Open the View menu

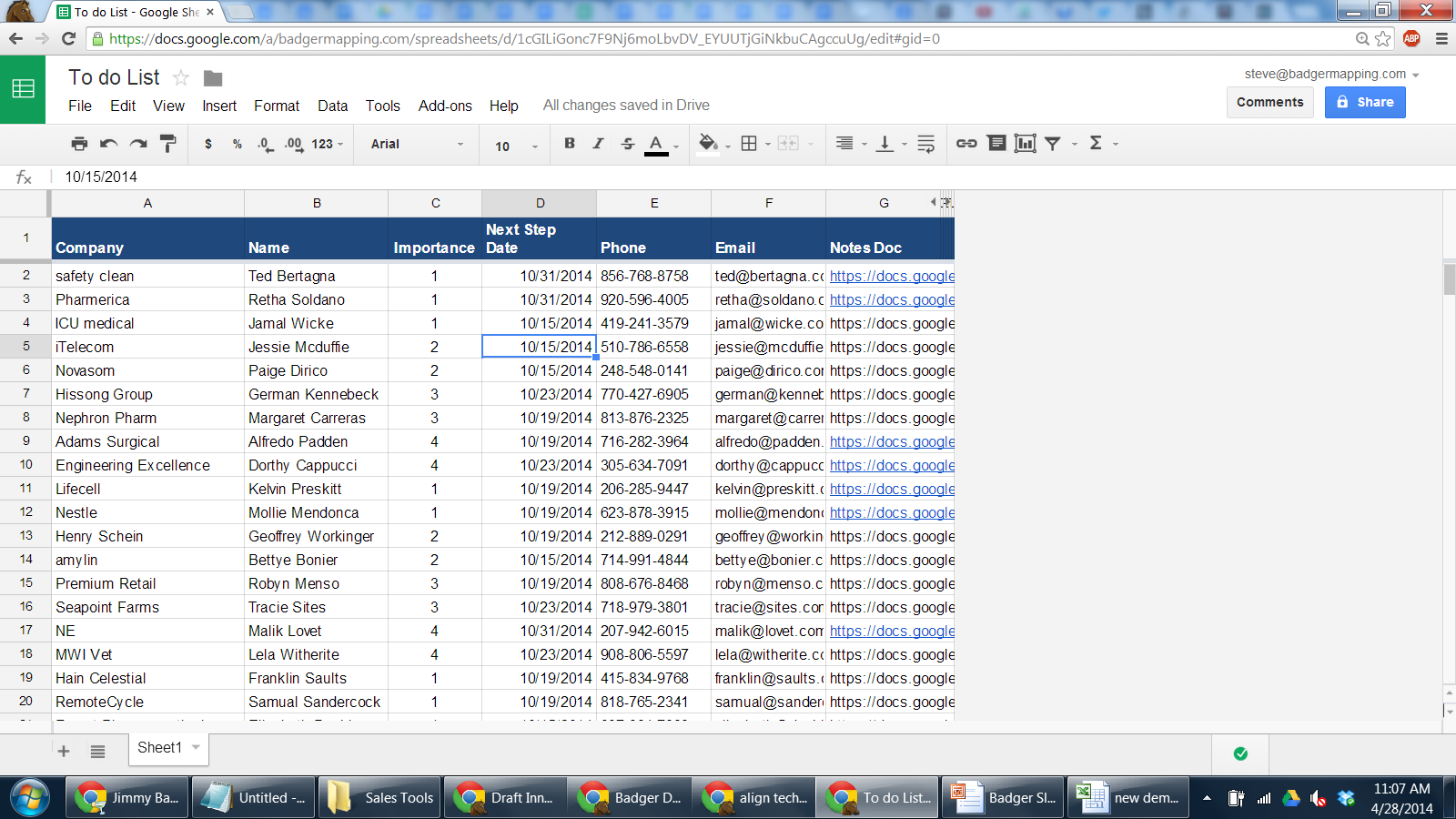coord(168,106)
